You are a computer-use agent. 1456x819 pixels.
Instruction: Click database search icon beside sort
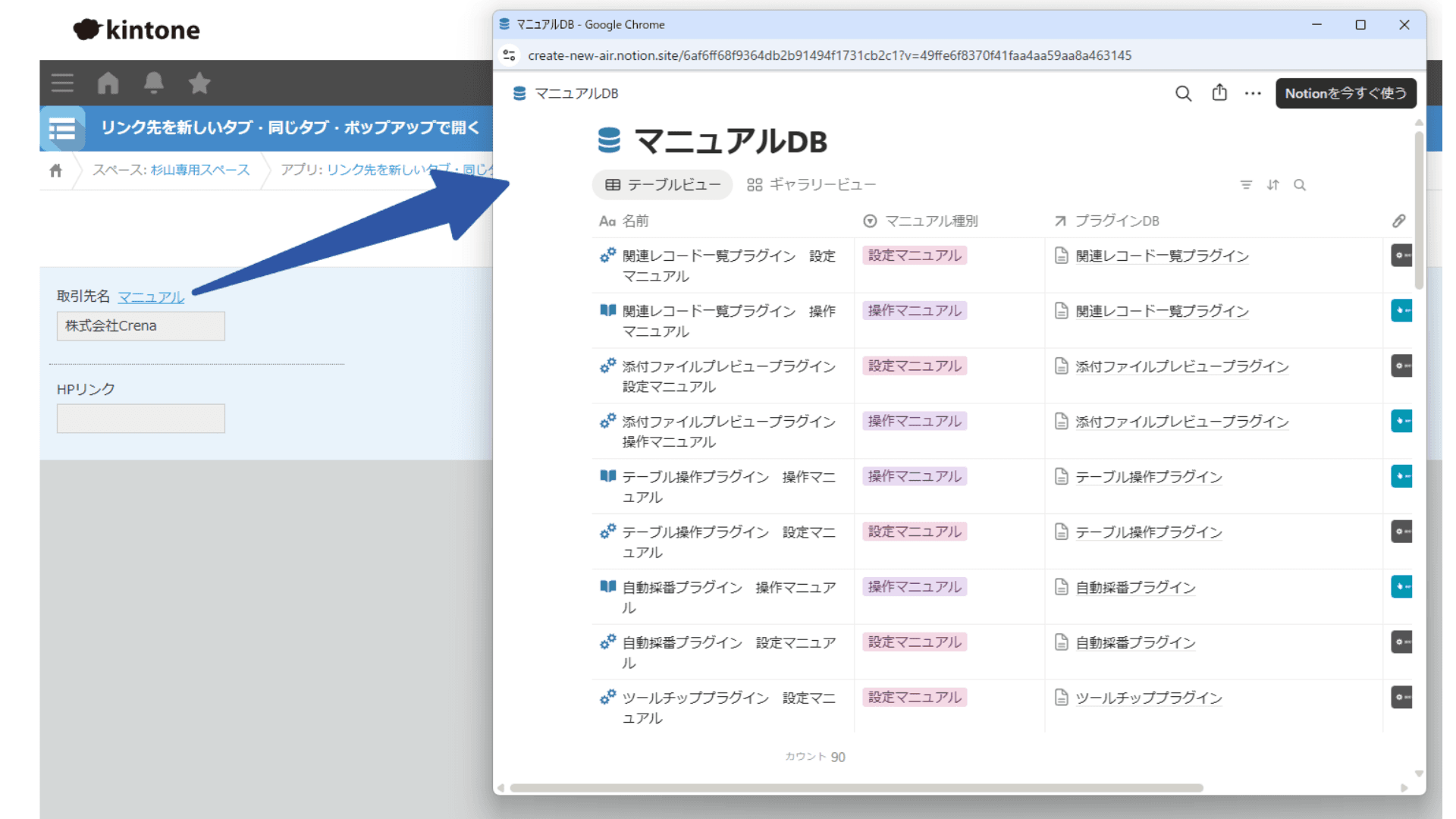coord(1300,185)
